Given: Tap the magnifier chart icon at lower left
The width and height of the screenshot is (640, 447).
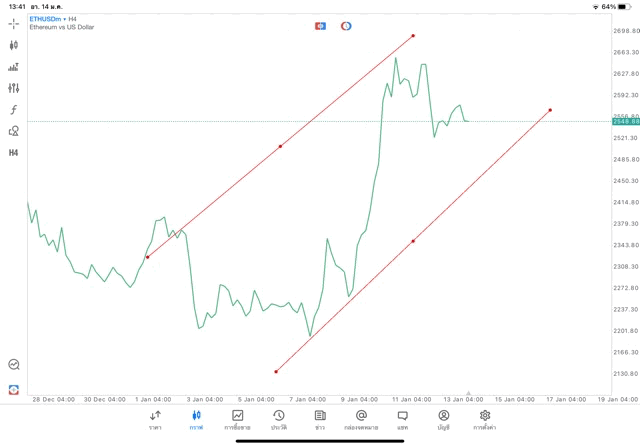Looking at the screenshot, I should click(x=13, y=365).
